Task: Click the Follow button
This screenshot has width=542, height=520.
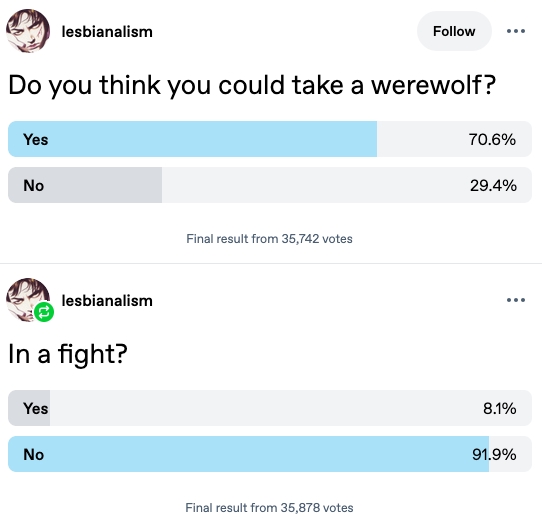Action: coord(454,31)
